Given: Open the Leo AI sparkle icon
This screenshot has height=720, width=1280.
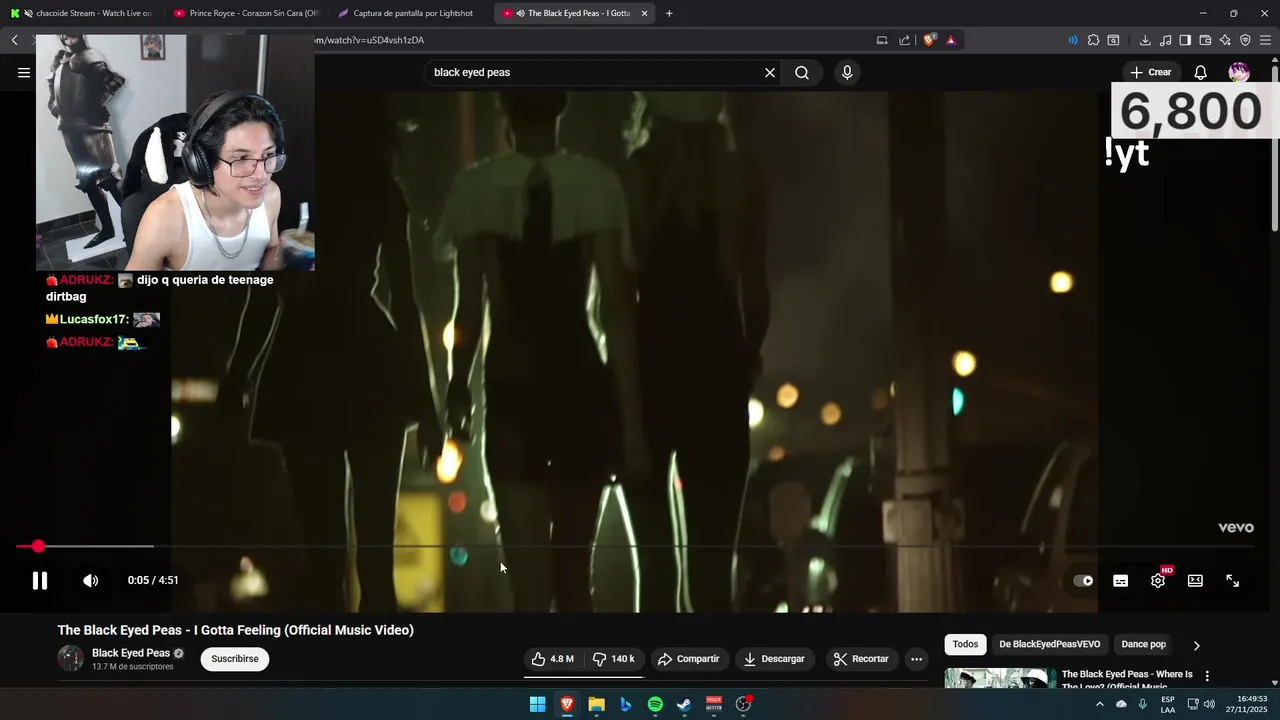Looking at the screenshot, I should pyautogui.click(x=1225, y=40).
